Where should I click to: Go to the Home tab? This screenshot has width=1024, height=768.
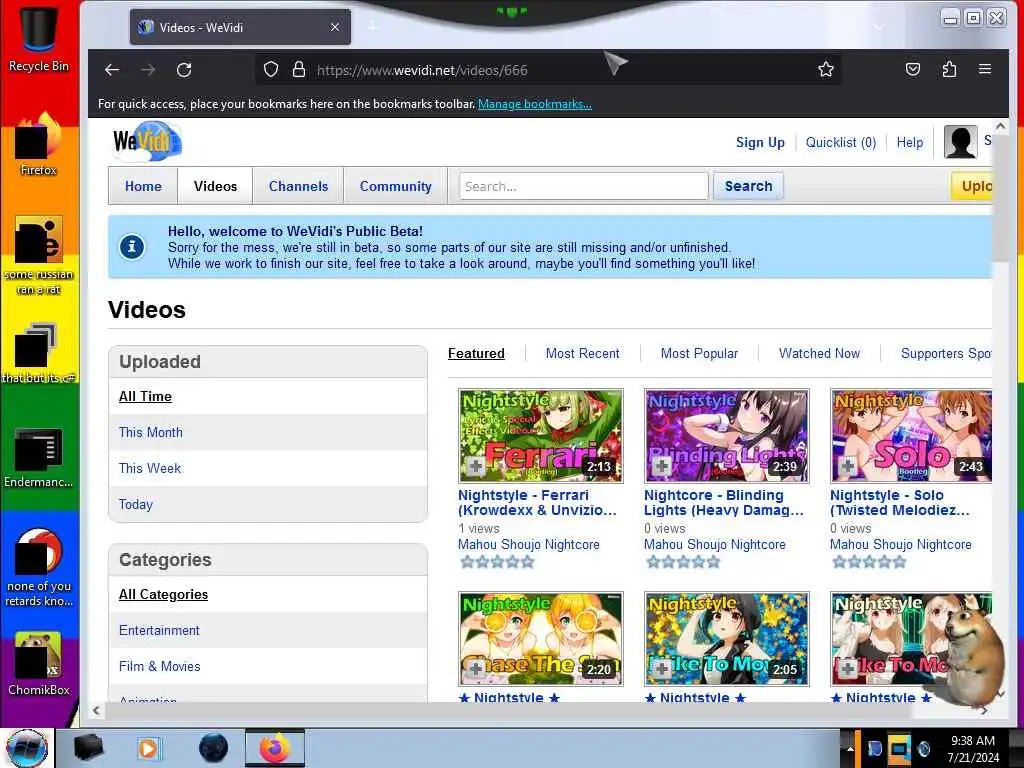[143, 186]
